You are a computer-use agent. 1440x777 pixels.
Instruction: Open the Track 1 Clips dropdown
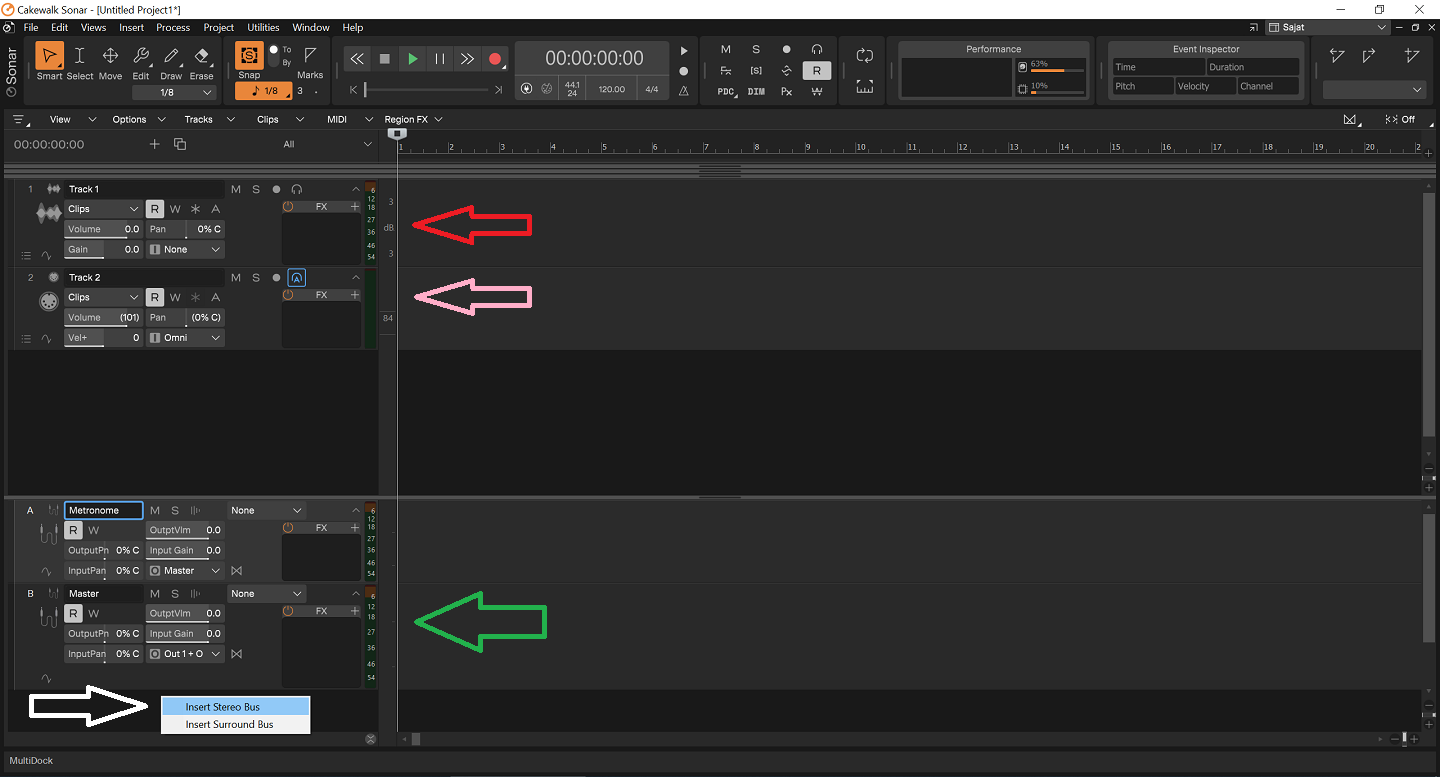(104, 209)
